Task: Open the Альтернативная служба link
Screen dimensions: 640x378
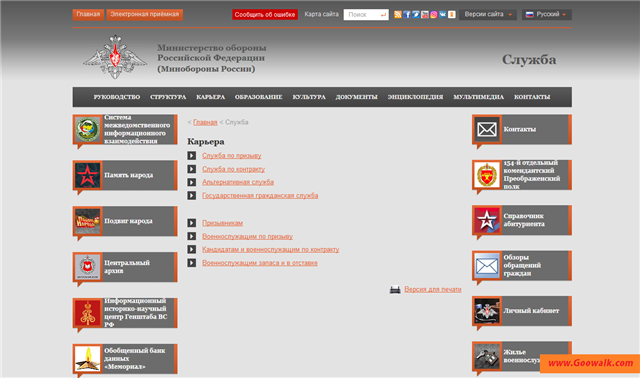Action: (x=238, y=182)
